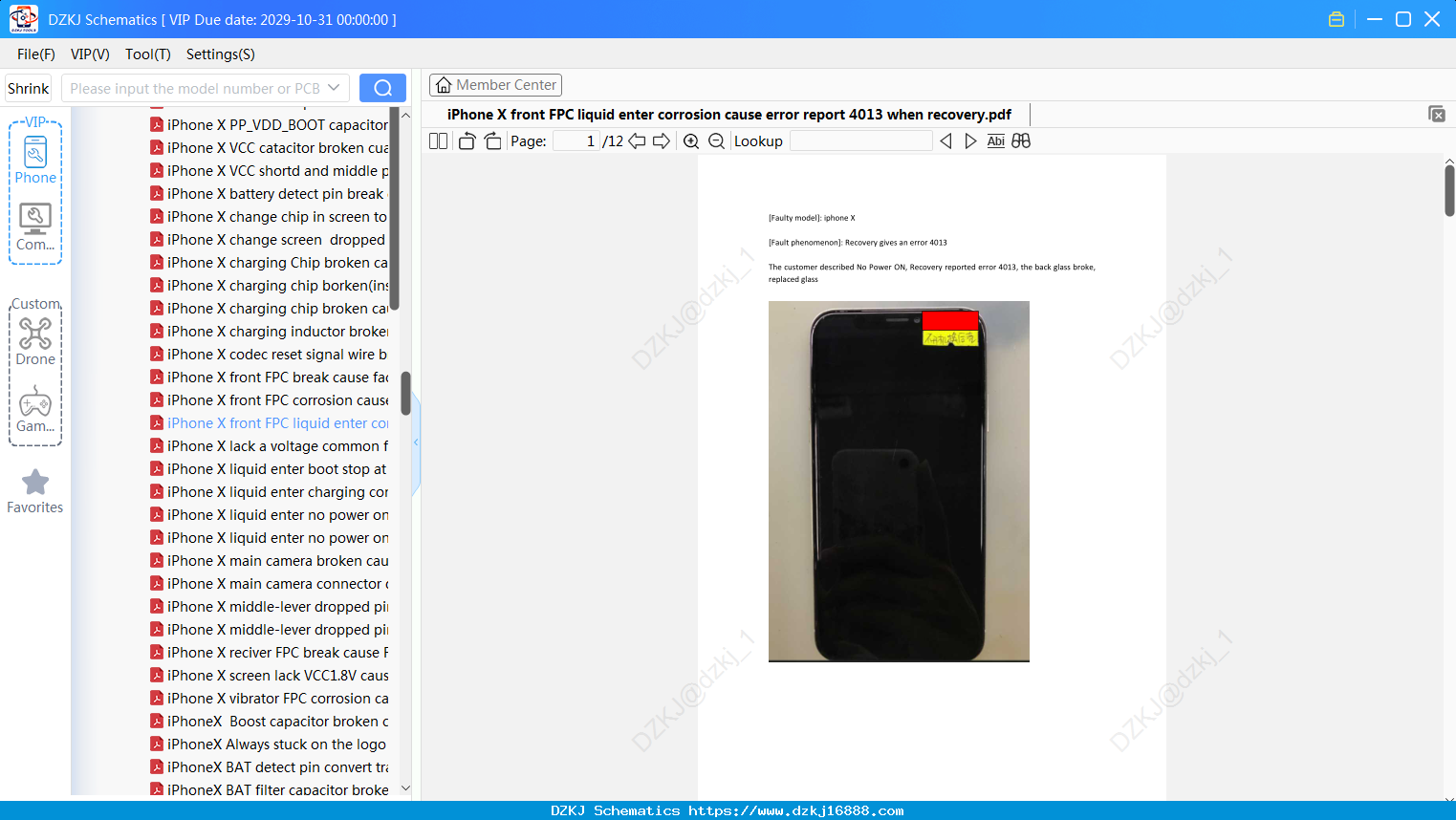Find next lookup match triangle

point(970,141)
